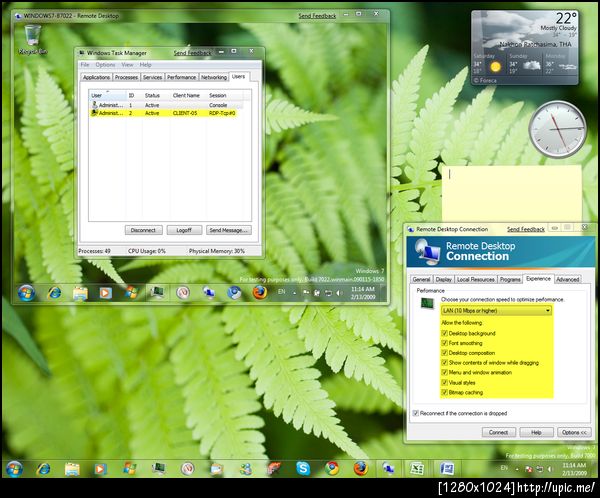Viewport: 600px width, 498px height.
Task: Launch Google Chrome from the local taskbar
Action: (x=332, y=469)
